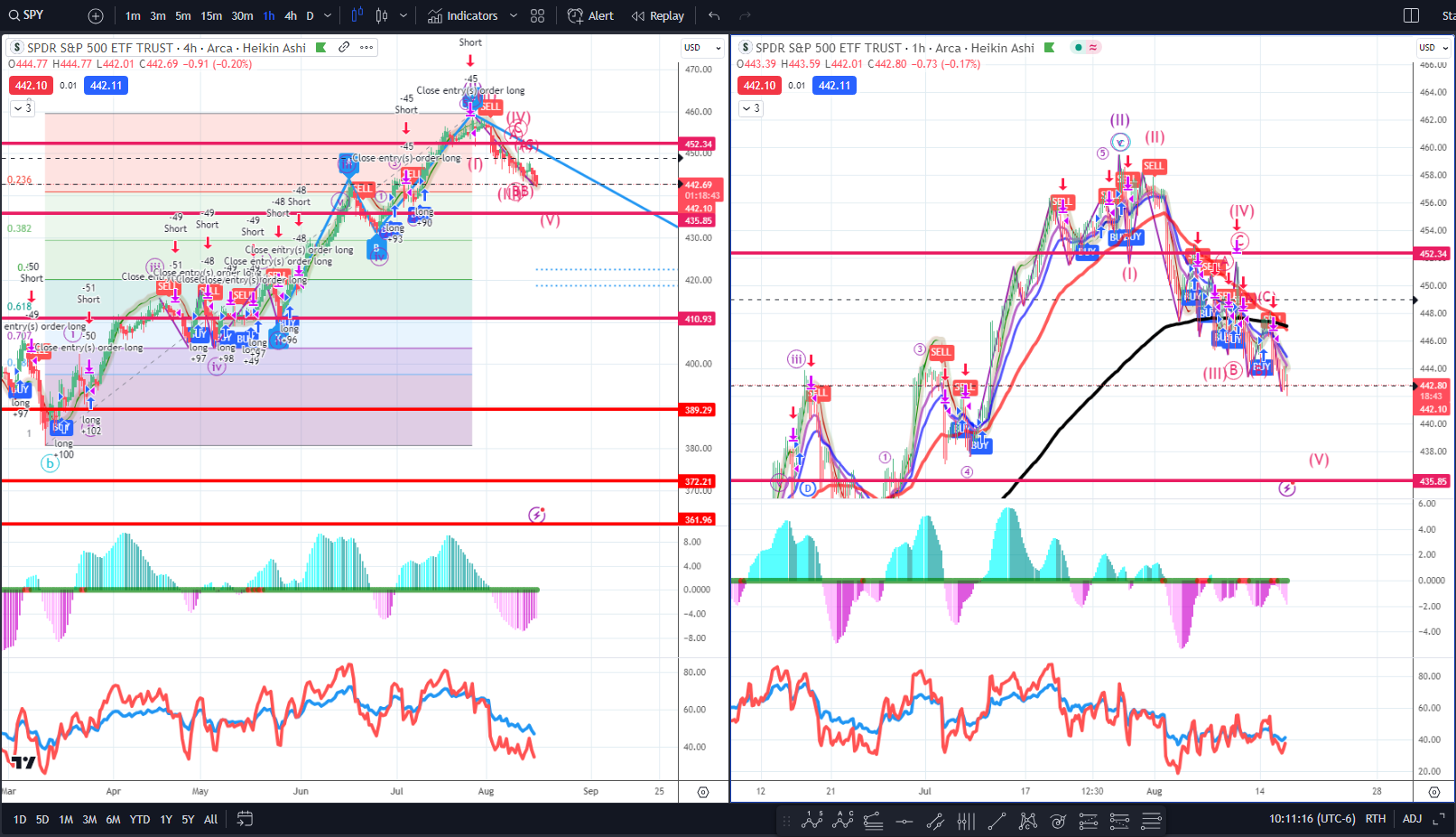Select the Fib spiral tool

click(x=1058, y=821)
